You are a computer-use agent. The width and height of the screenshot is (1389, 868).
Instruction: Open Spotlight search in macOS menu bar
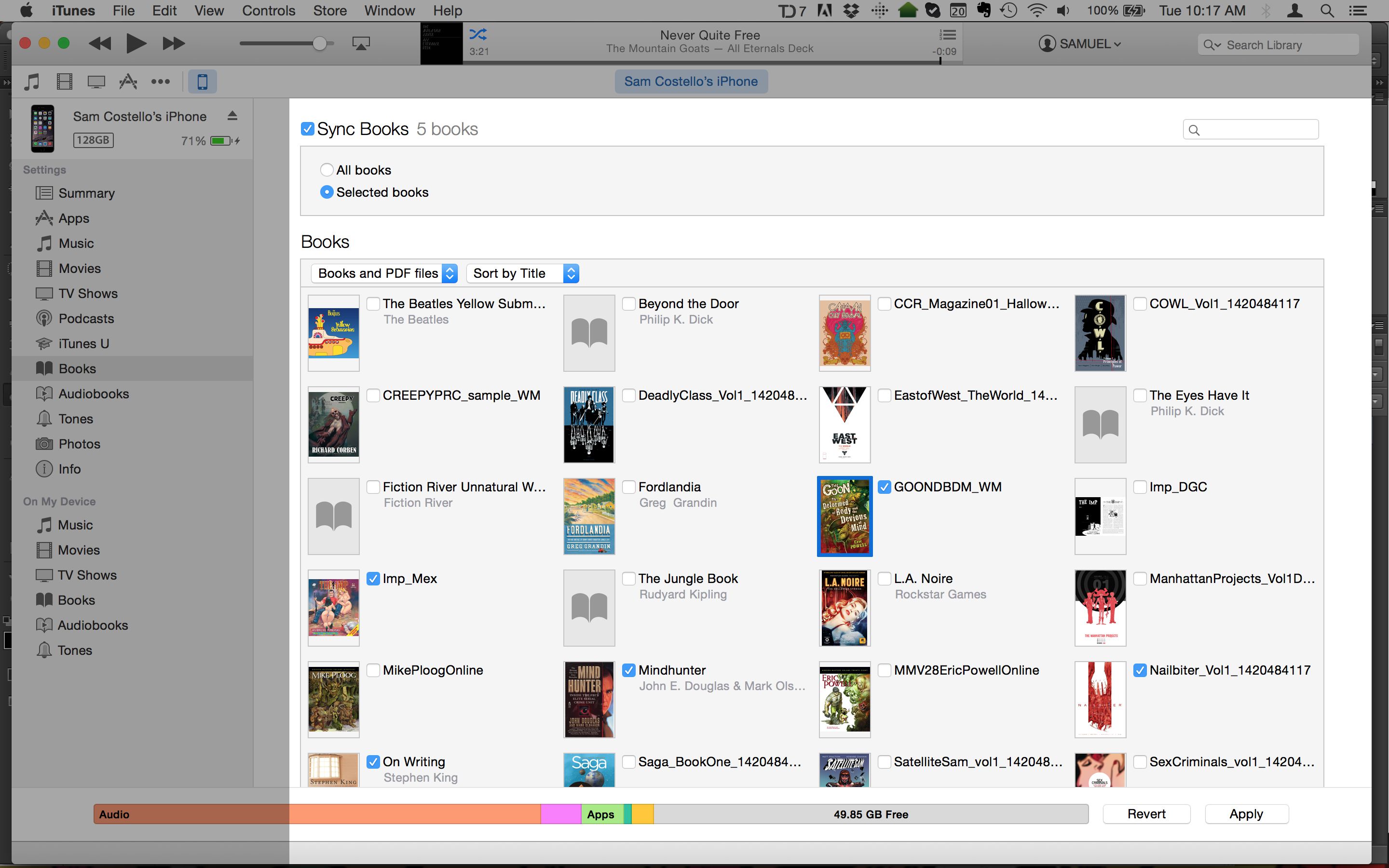point(1327,10)
